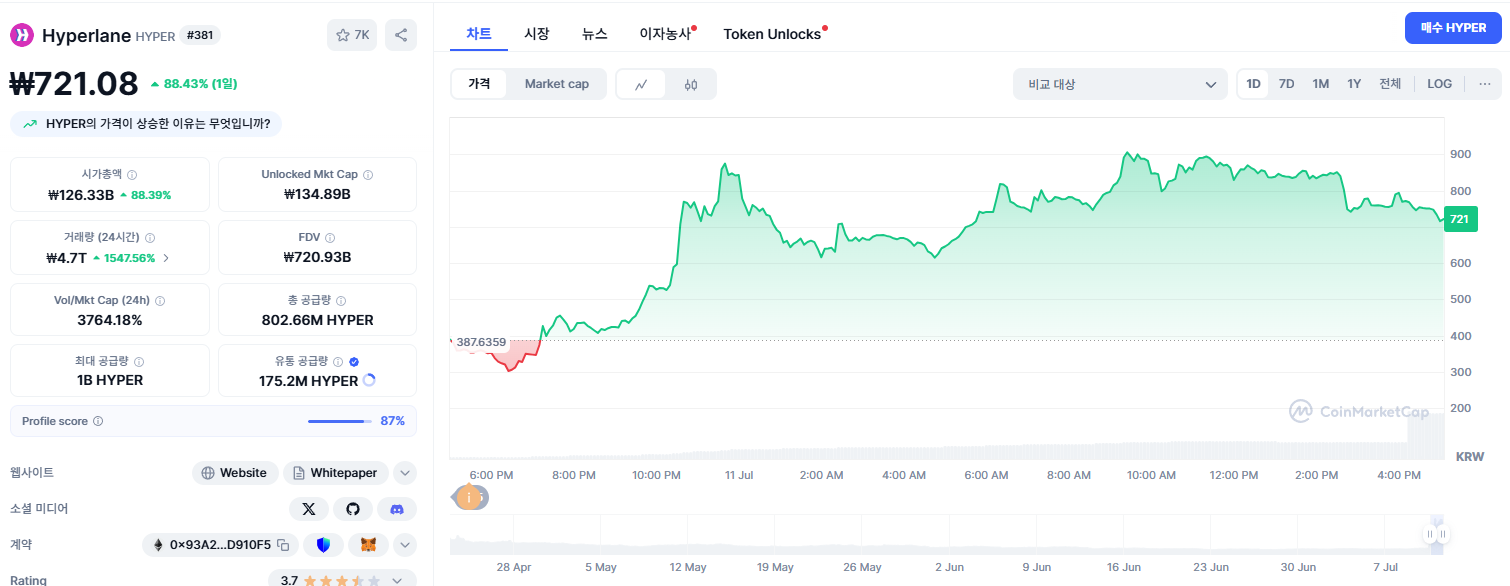Open the 시장 tab
1510x586 pixels.
point(537,33)
